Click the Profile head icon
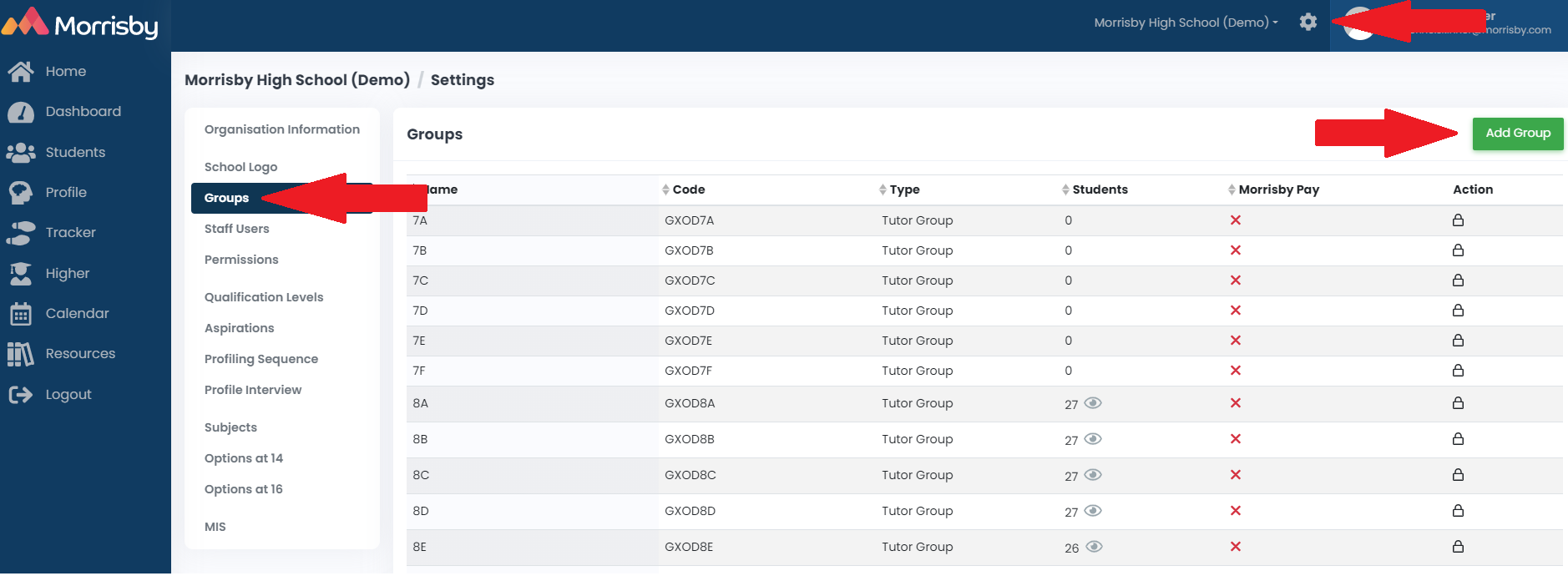The width and height of the screenshot is (1568, 576). tap(21, 193)
